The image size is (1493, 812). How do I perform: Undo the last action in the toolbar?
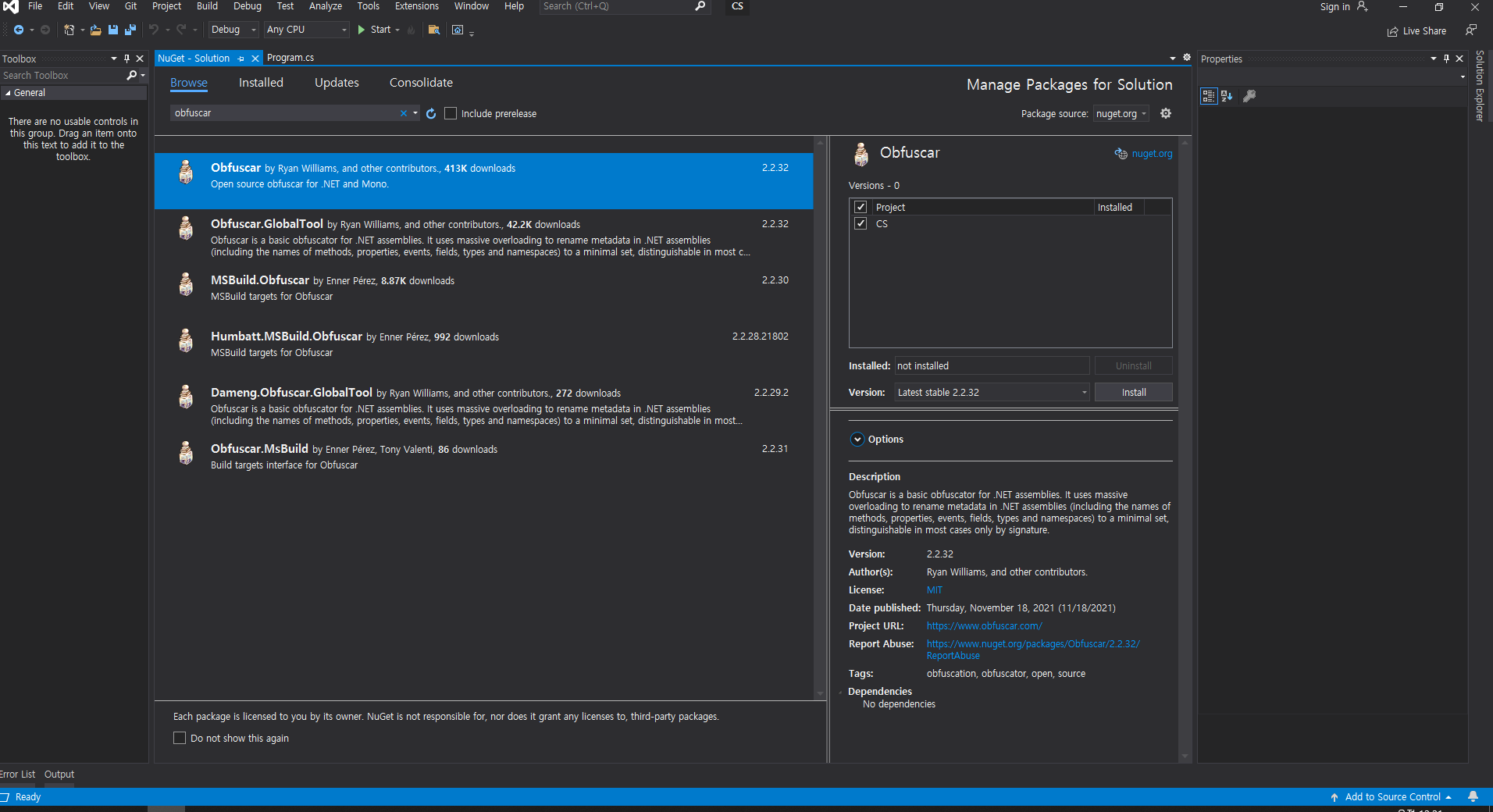[x=154, y=30]
